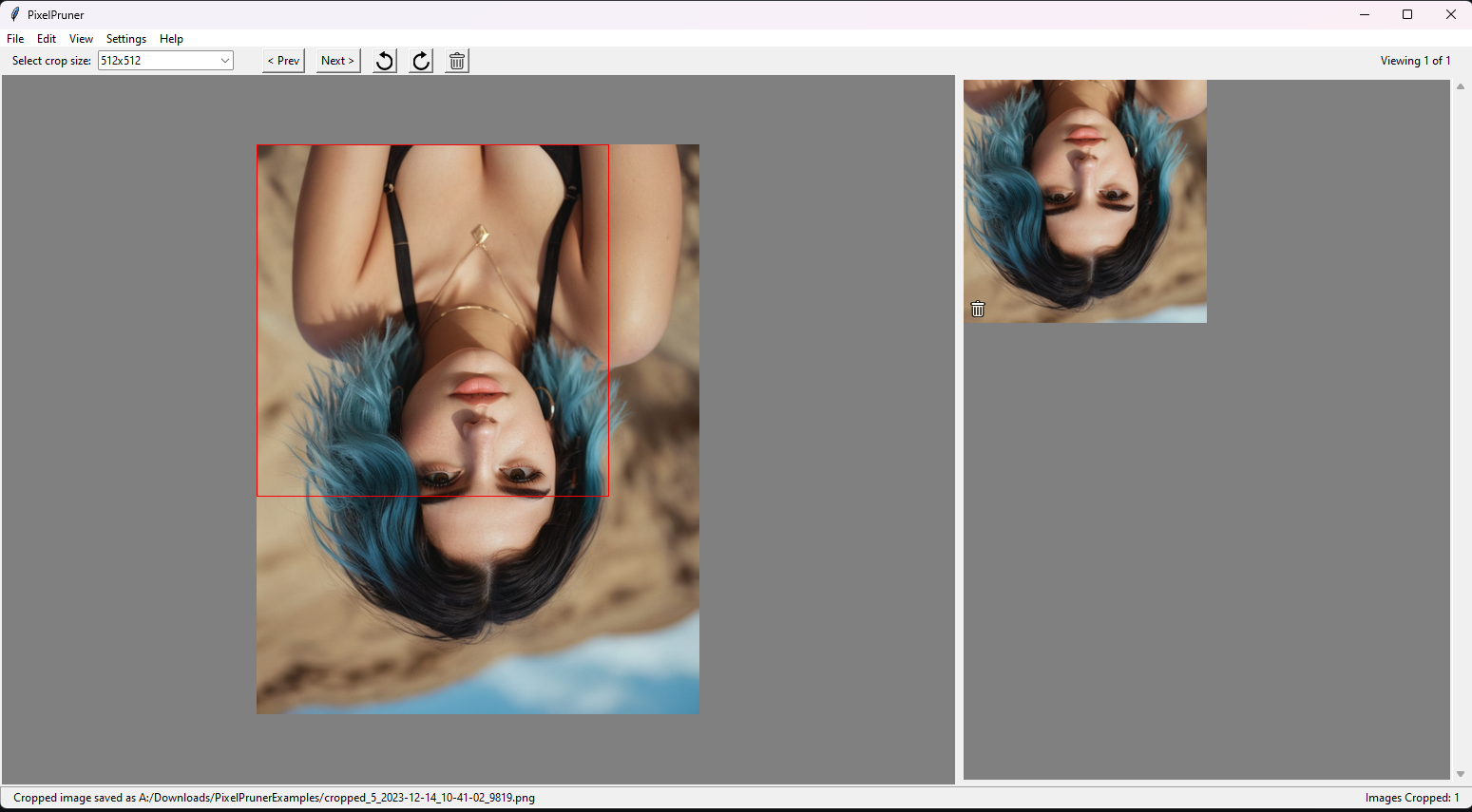
Task: Click the thumbnail panel scroll-down arrow
Action: coord(1461,774)
